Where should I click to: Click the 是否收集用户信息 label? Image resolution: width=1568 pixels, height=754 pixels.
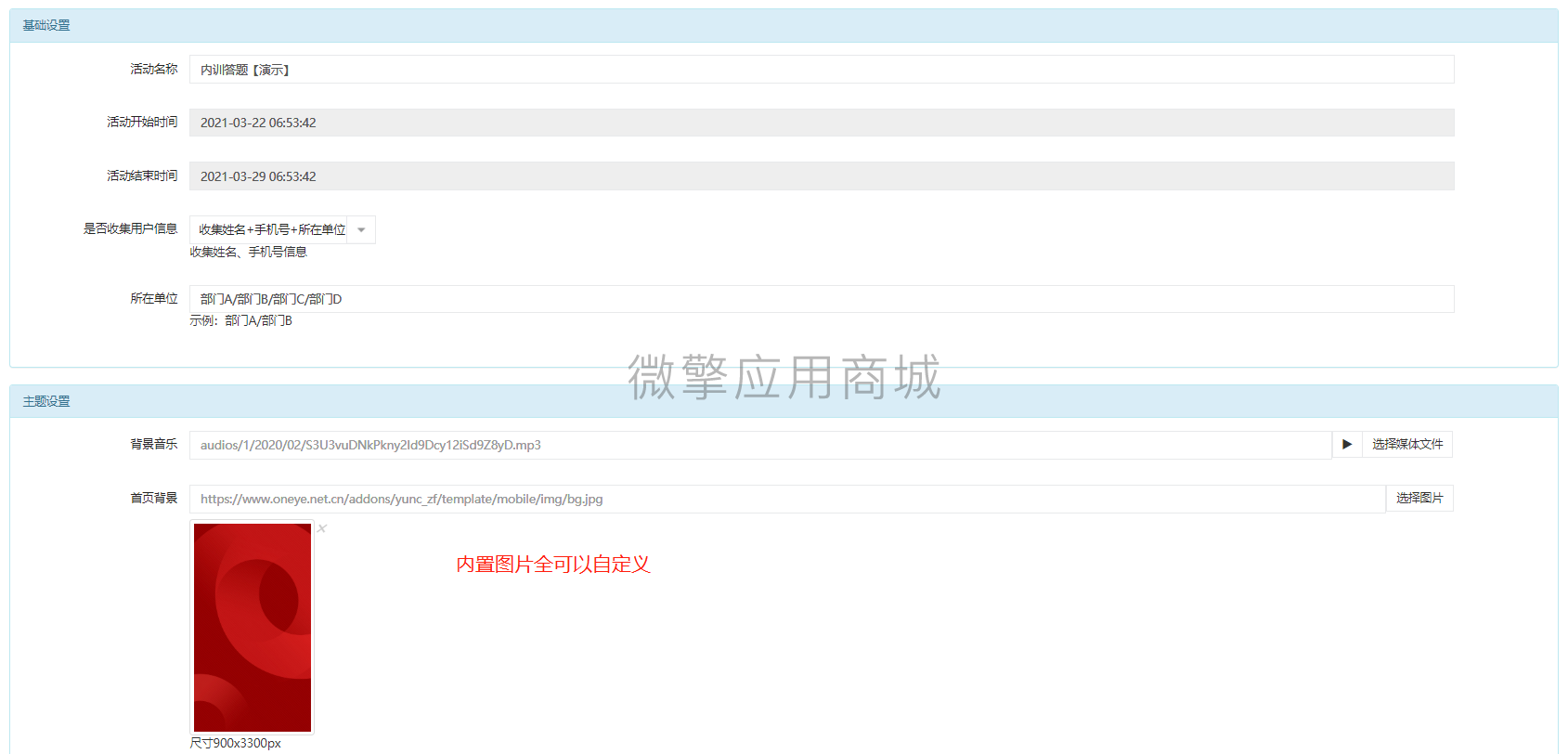click(130, 228)
